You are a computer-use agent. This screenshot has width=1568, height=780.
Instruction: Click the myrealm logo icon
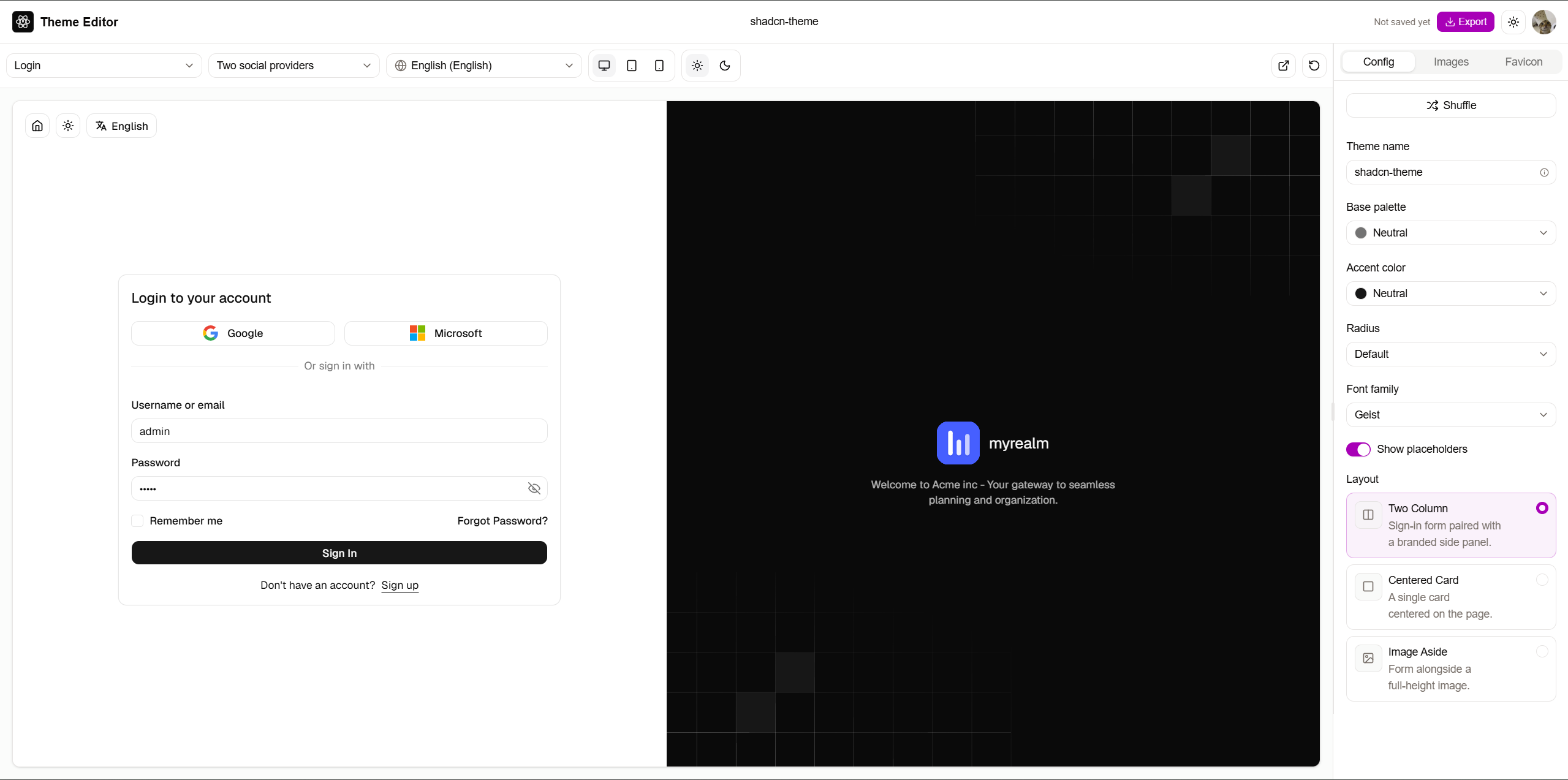coord(958,443)
